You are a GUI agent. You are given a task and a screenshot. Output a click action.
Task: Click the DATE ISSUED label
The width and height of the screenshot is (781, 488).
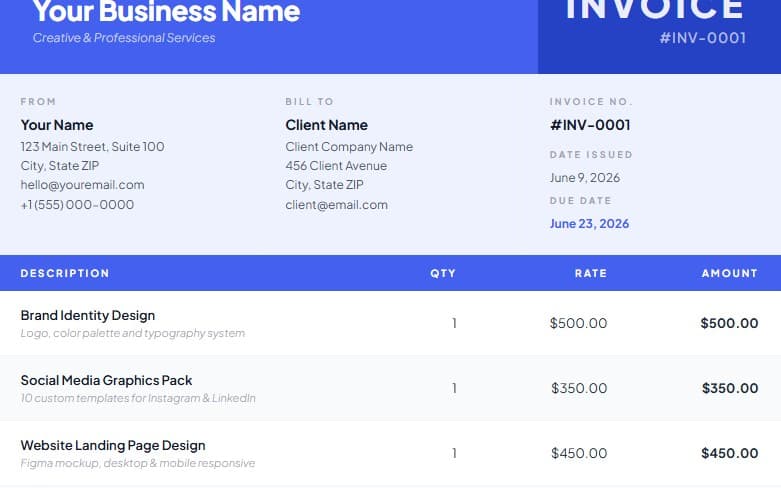(x=591, y=154)
